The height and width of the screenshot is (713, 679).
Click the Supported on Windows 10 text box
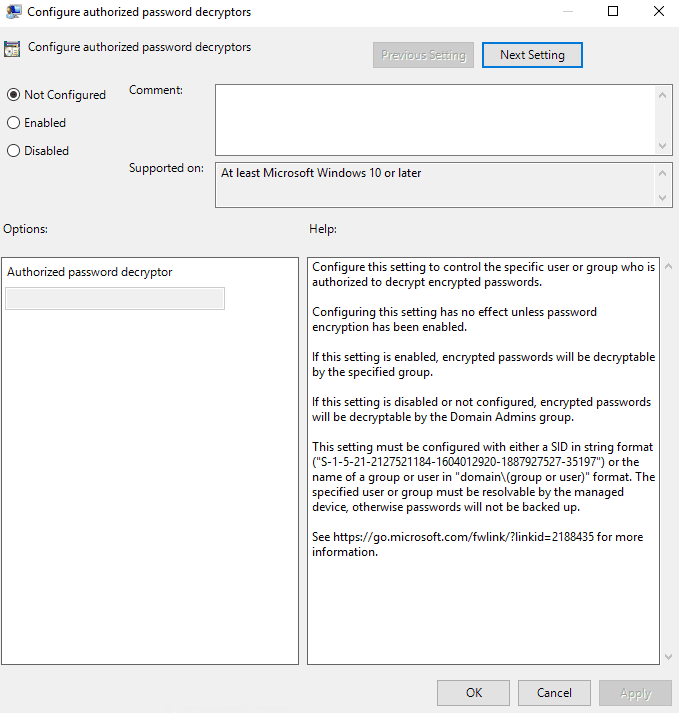435,185
